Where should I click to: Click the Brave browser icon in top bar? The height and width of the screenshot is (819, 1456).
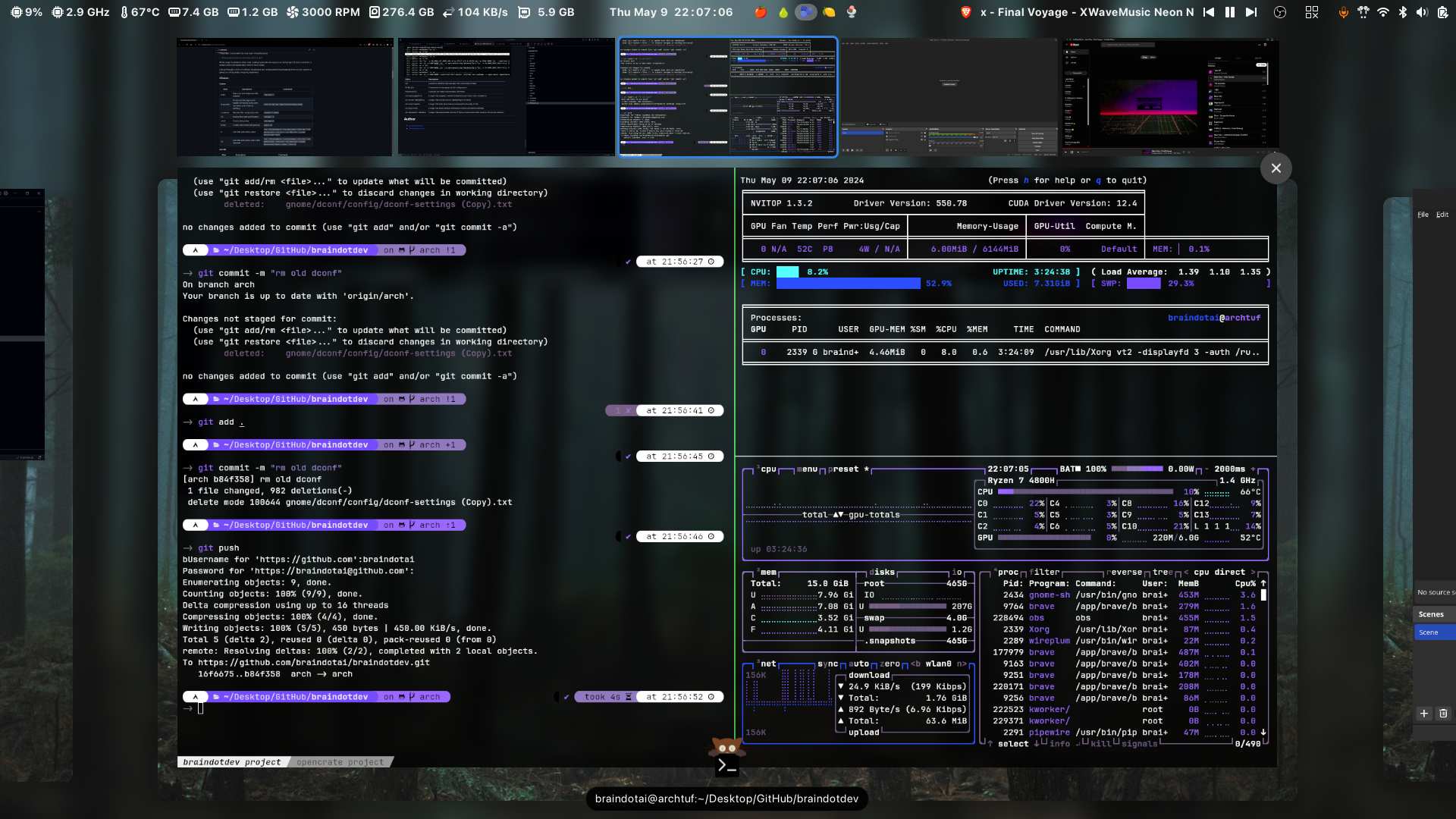(965, 12)
